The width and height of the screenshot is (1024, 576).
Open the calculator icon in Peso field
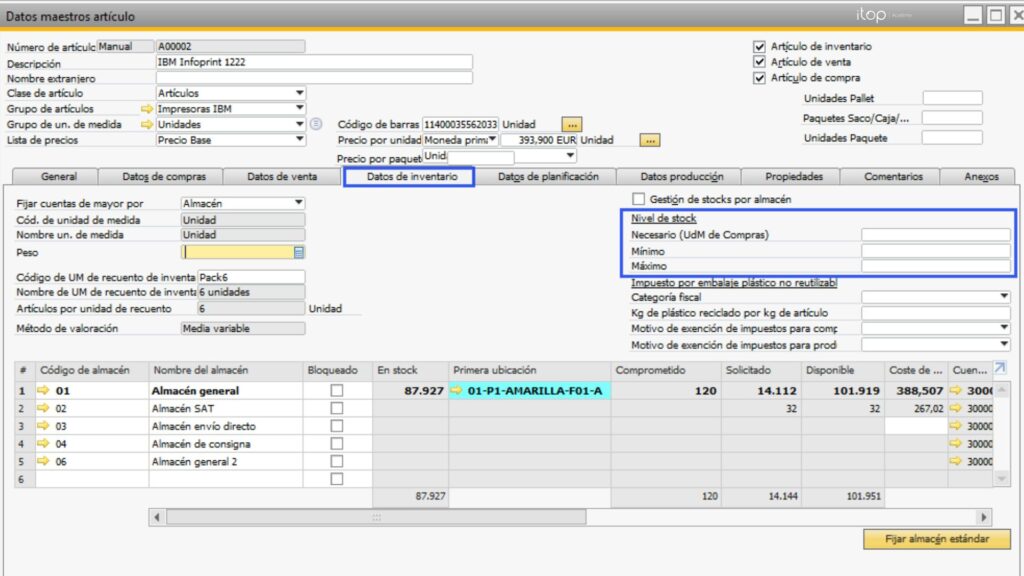pos(298,252)
